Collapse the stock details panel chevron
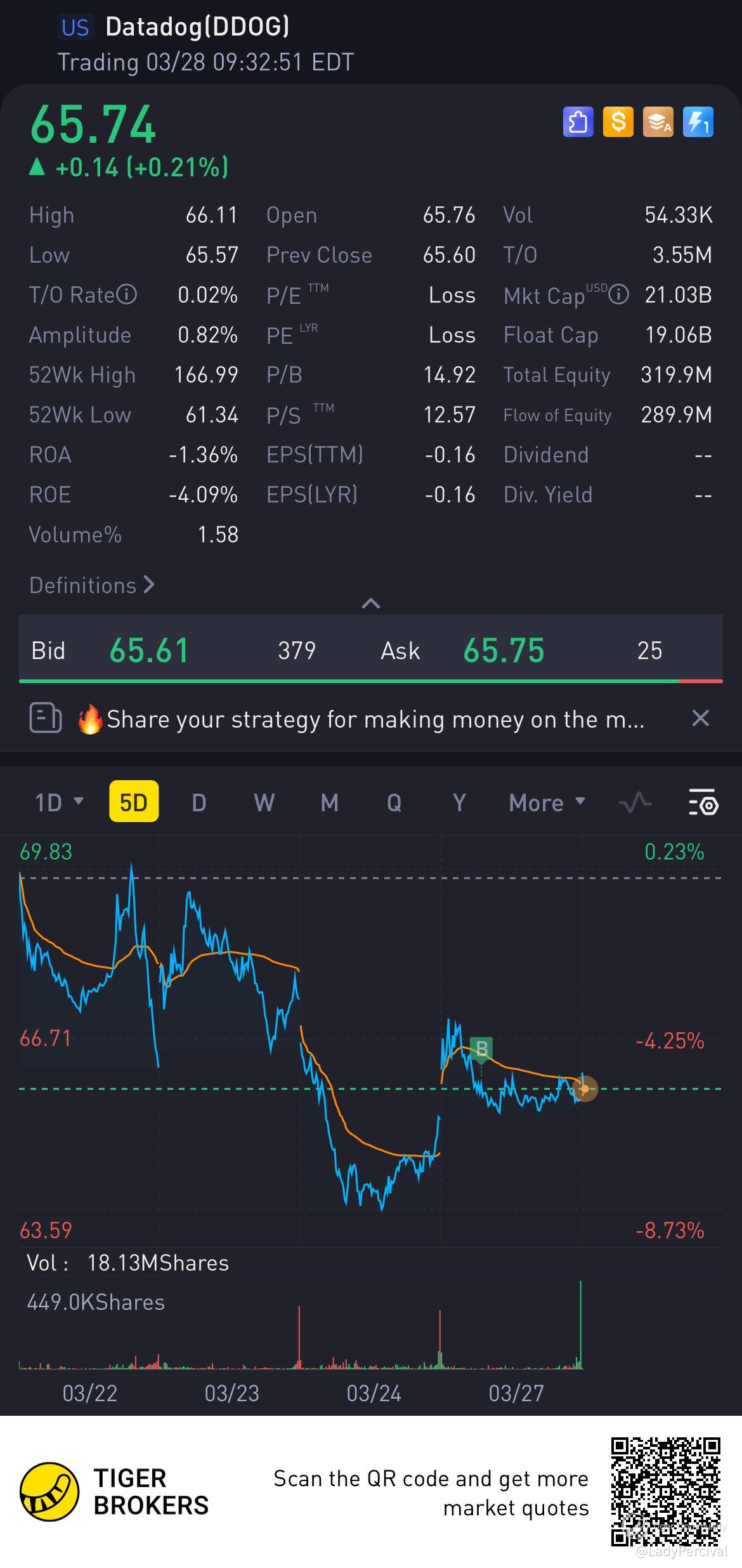The width and height of the screenshot is (742, 1568). click(370, 603)
